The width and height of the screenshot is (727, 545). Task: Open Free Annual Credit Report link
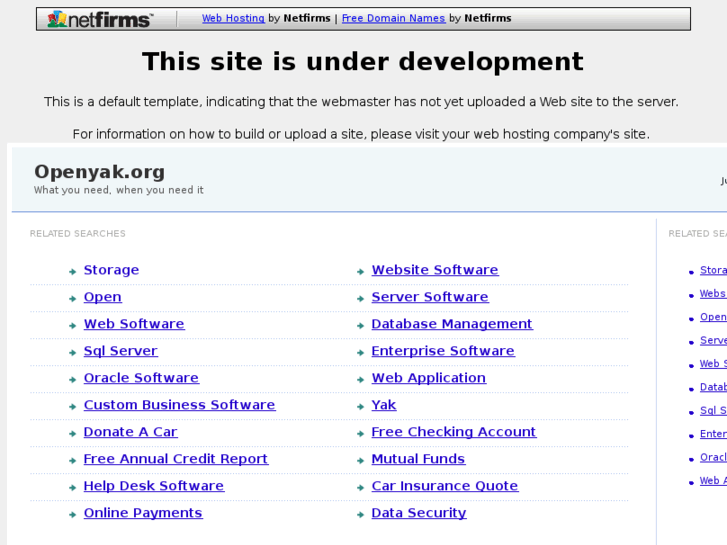point(176,458)
